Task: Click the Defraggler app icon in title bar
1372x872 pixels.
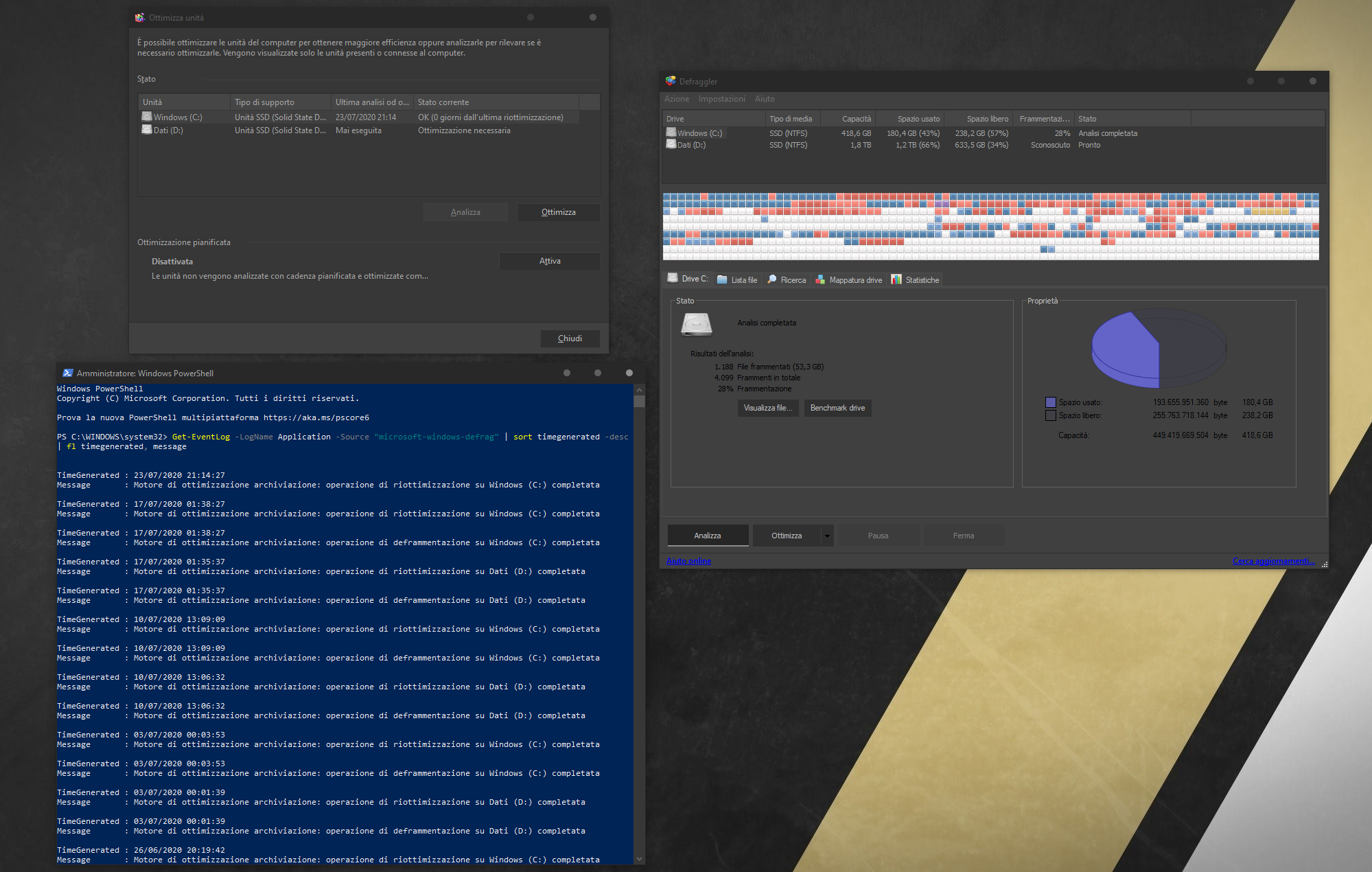Action: pyautogui.click(x=671, y=81)
